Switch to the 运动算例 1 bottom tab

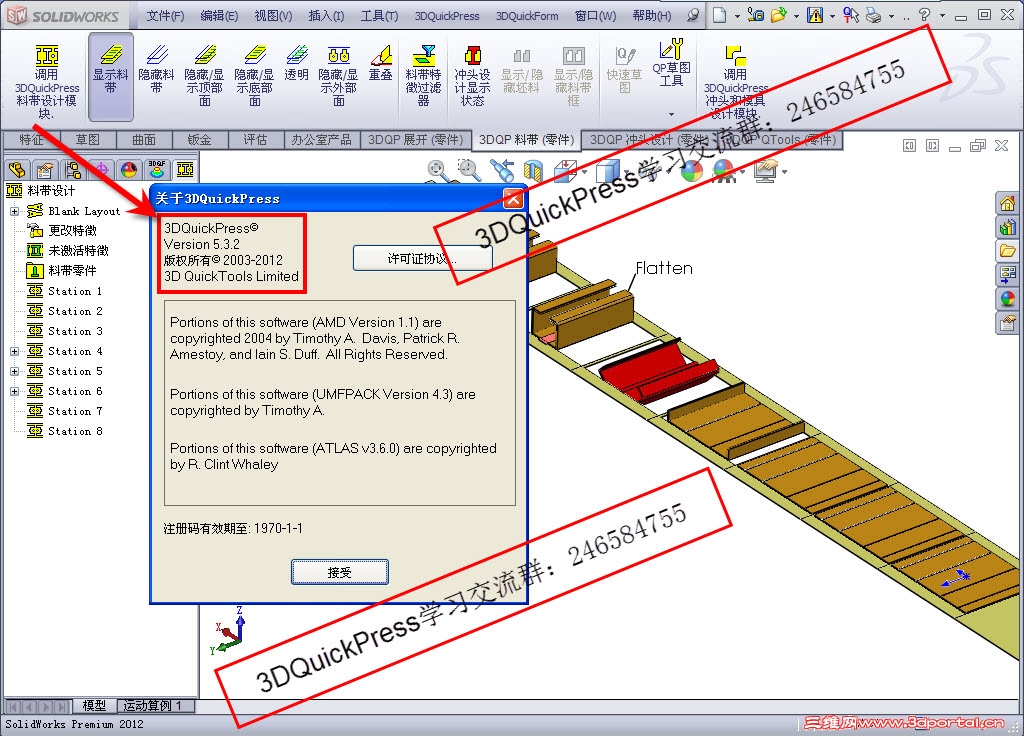coord(153,706)
